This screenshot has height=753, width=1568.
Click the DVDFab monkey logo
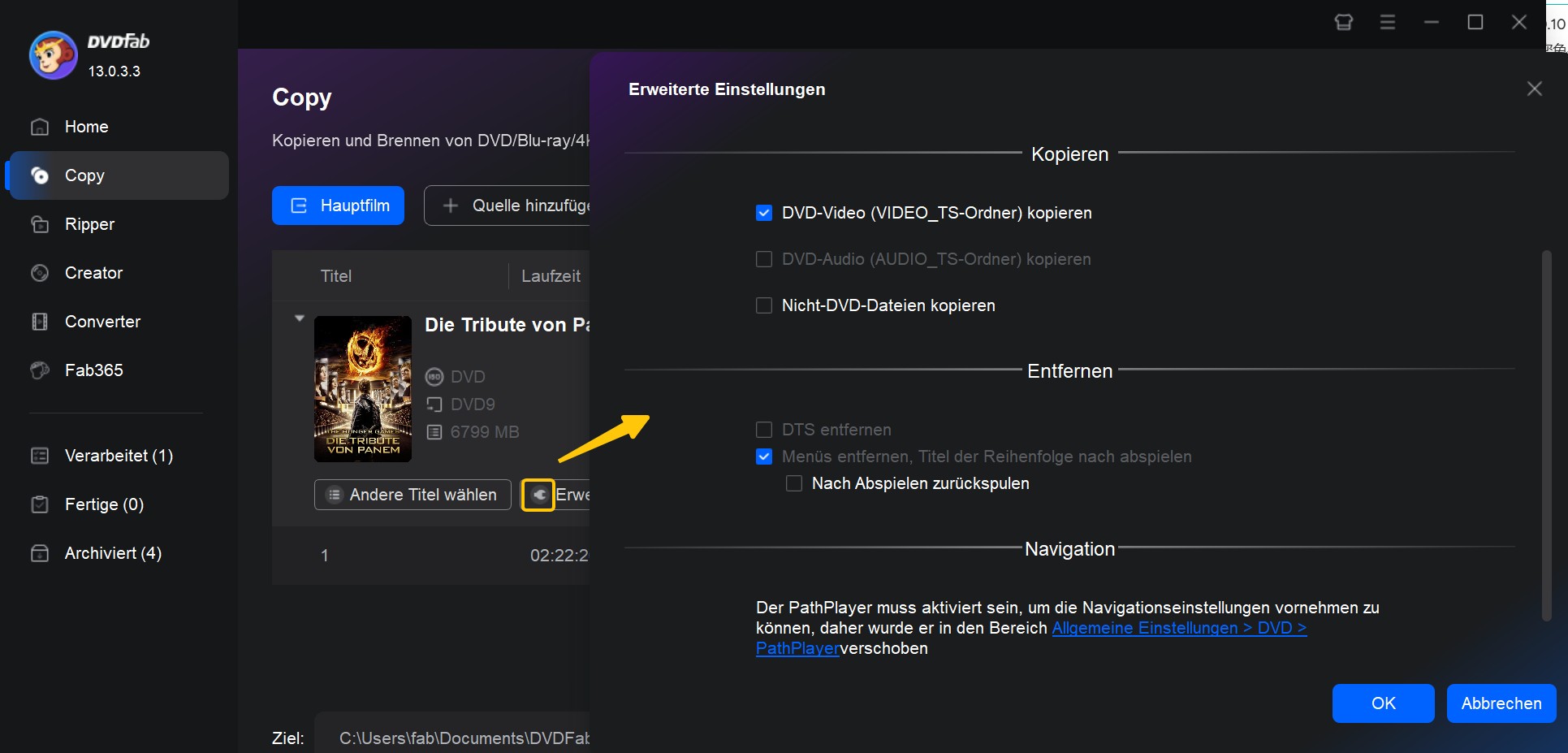[53, 55]
